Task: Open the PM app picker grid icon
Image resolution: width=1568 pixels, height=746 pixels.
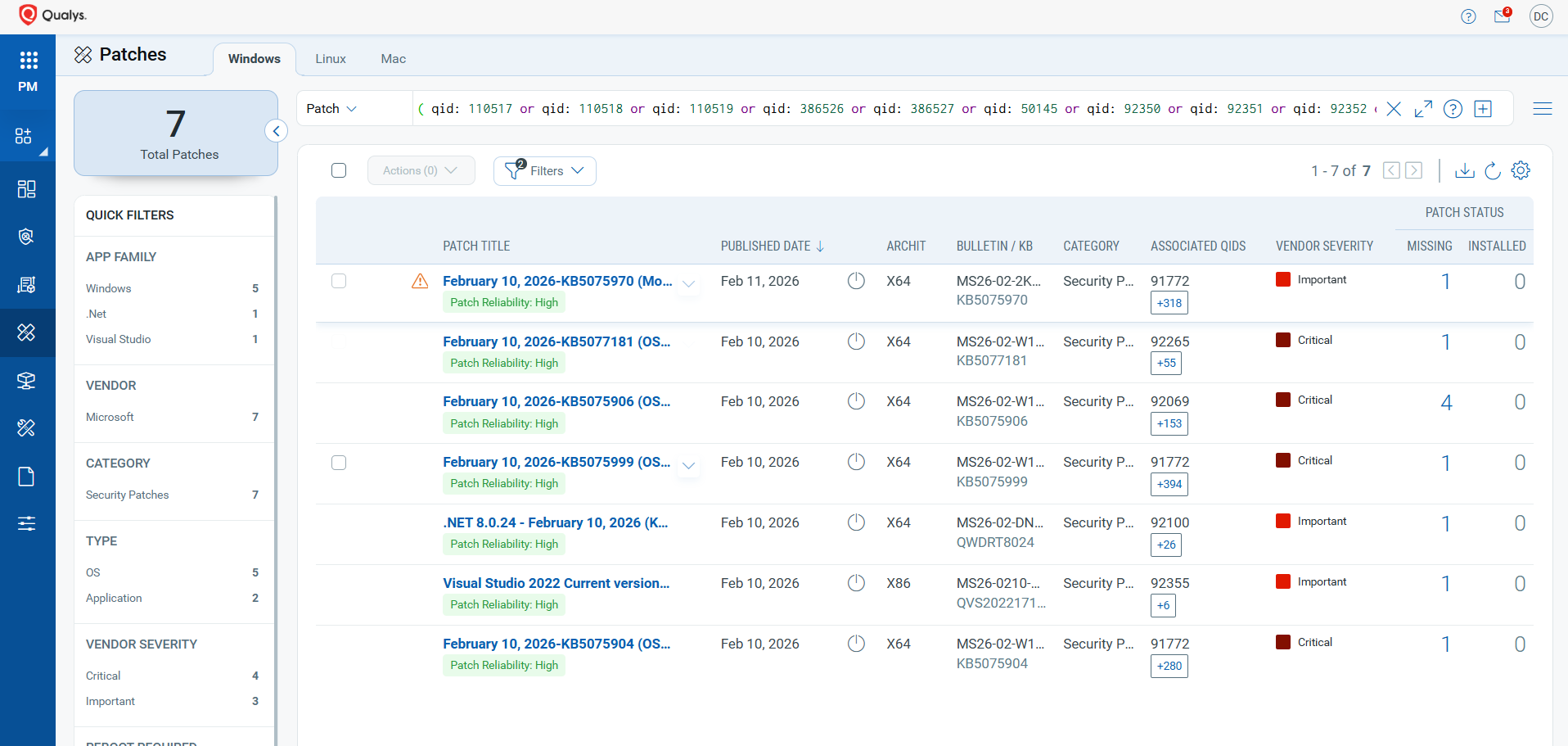Action: pos(28,60)
